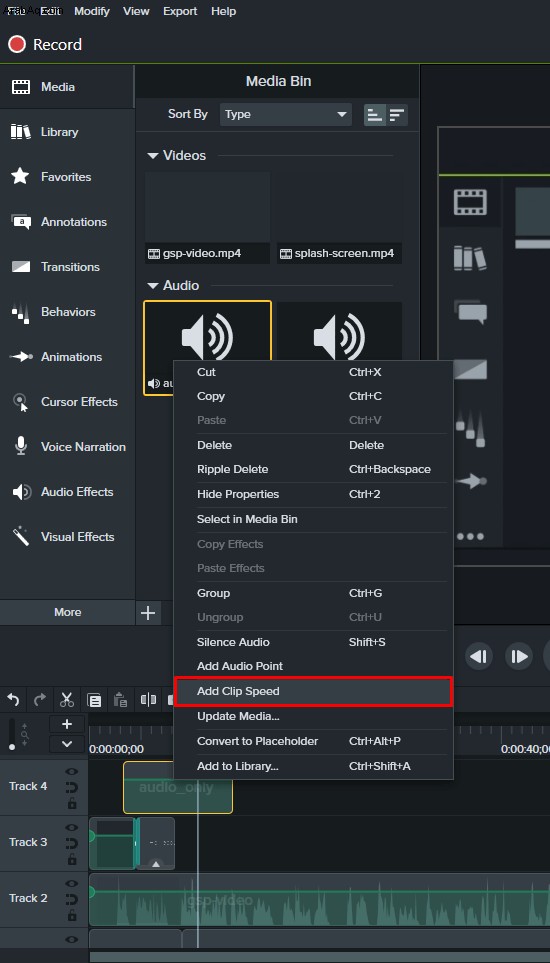Toggle the eye visibility on Track 2

pos(72,884)
